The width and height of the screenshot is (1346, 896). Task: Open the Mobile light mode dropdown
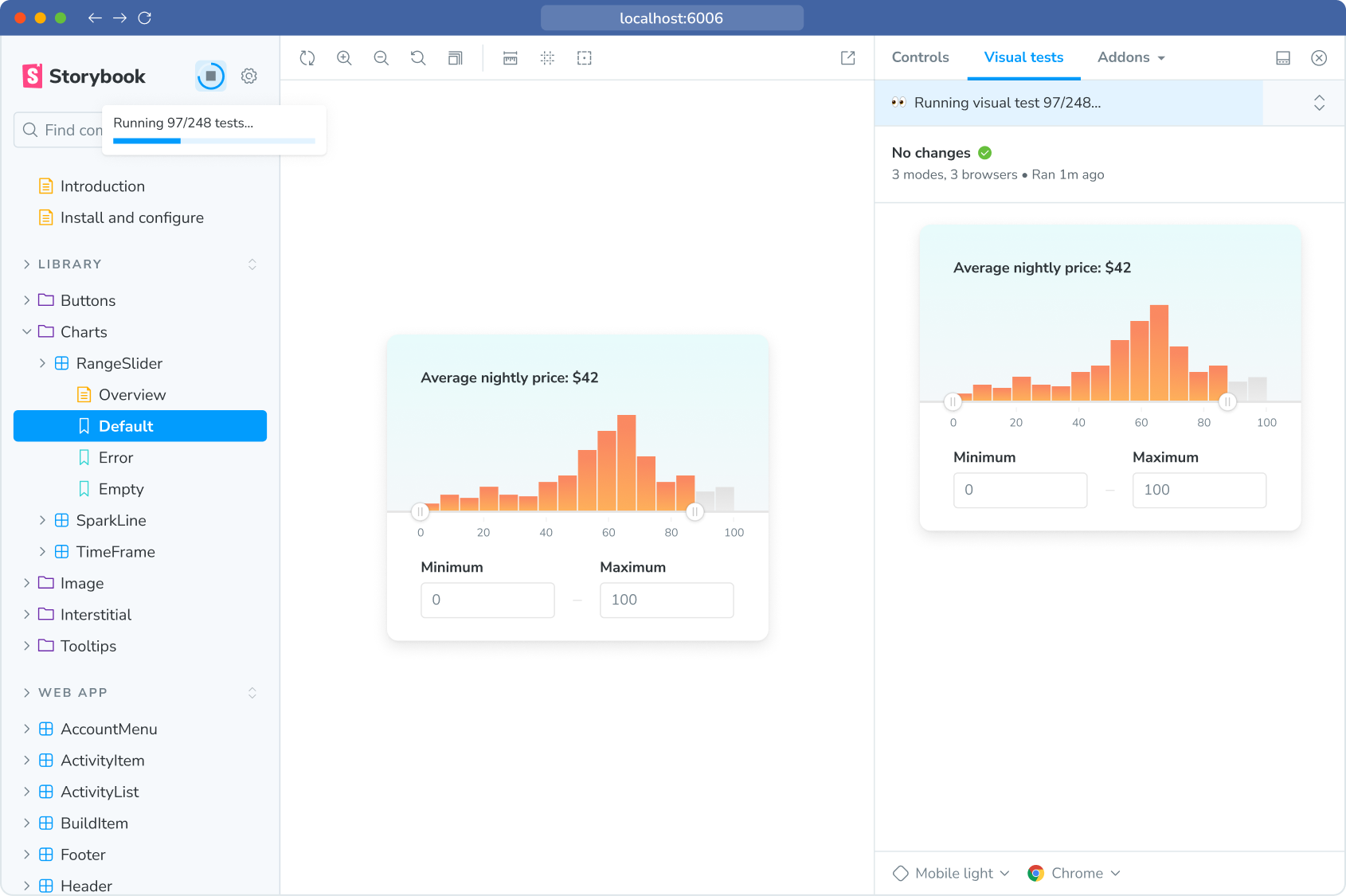click(x=952, y=873)
